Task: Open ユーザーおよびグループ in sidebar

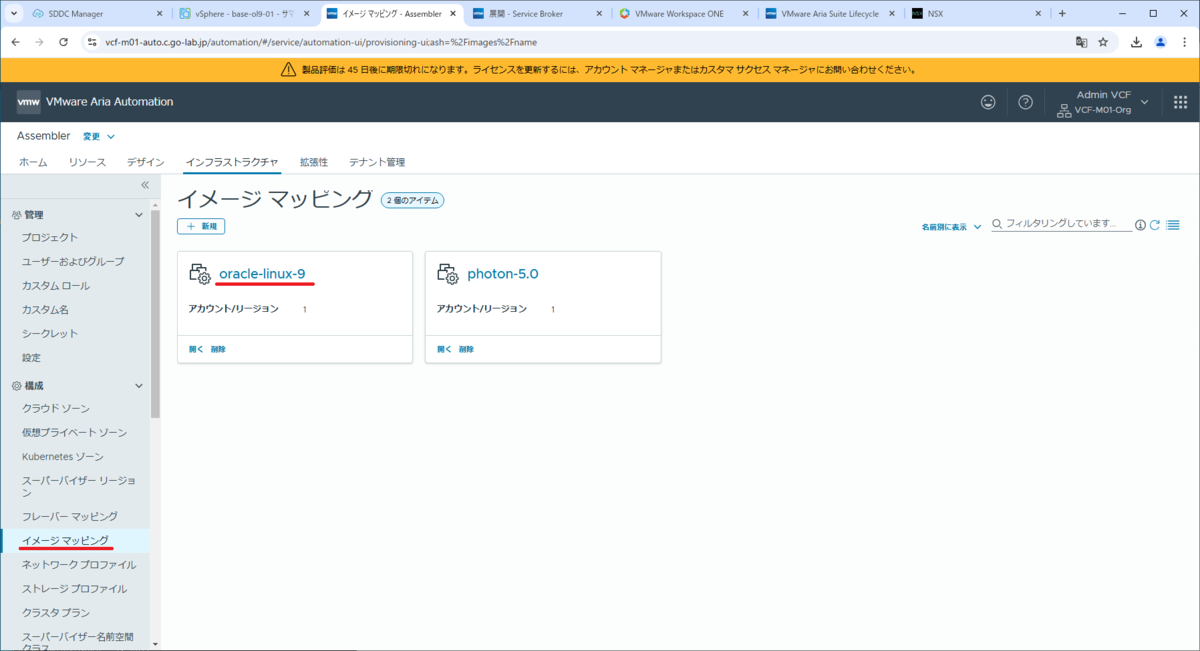Action: (x=73, y=261)
